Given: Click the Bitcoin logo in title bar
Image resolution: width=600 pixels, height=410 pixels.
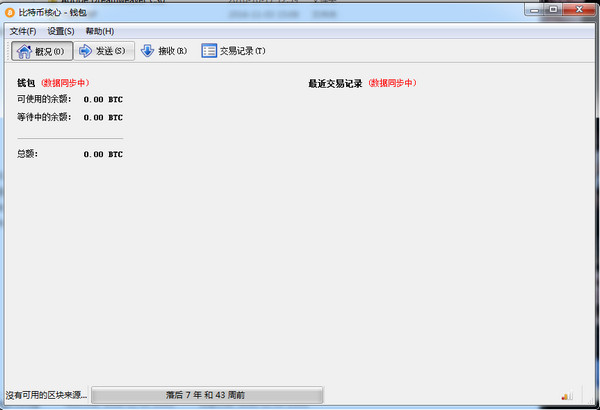Looking at the screenshot, I should pyautogui.click(x=10, y=13).
